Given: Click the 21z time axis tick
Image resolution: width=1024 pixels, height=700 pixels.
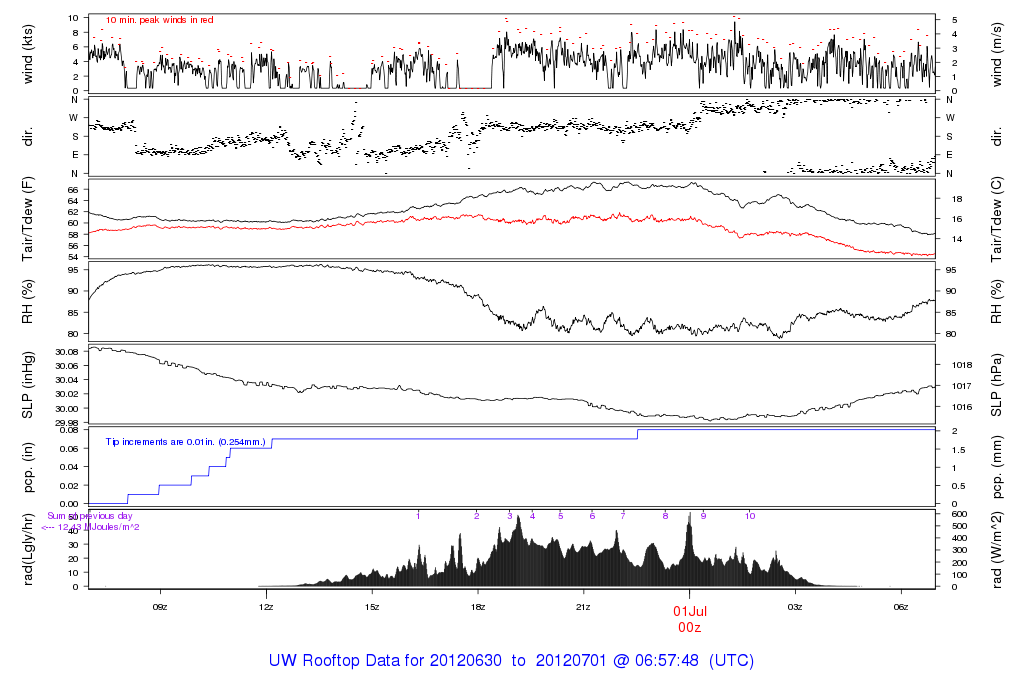Looking at the screenshot, I should 584,606.
